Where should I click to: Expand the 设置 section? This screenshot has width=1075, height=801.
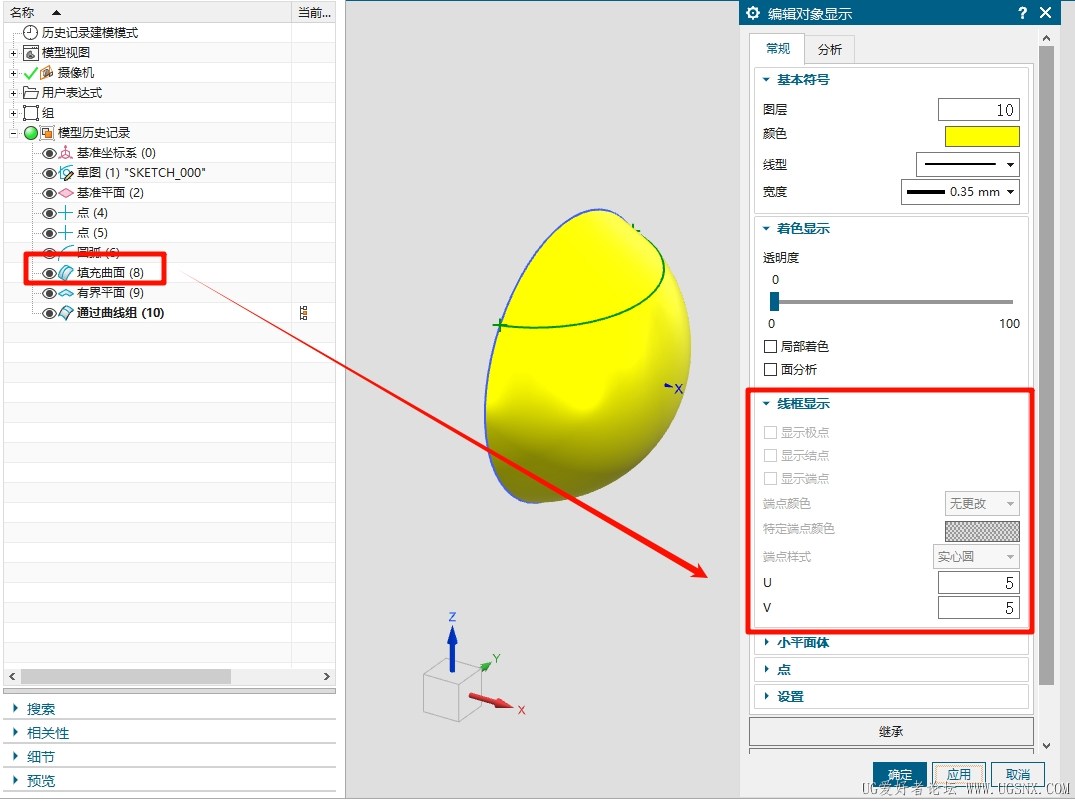pos(766,696)
